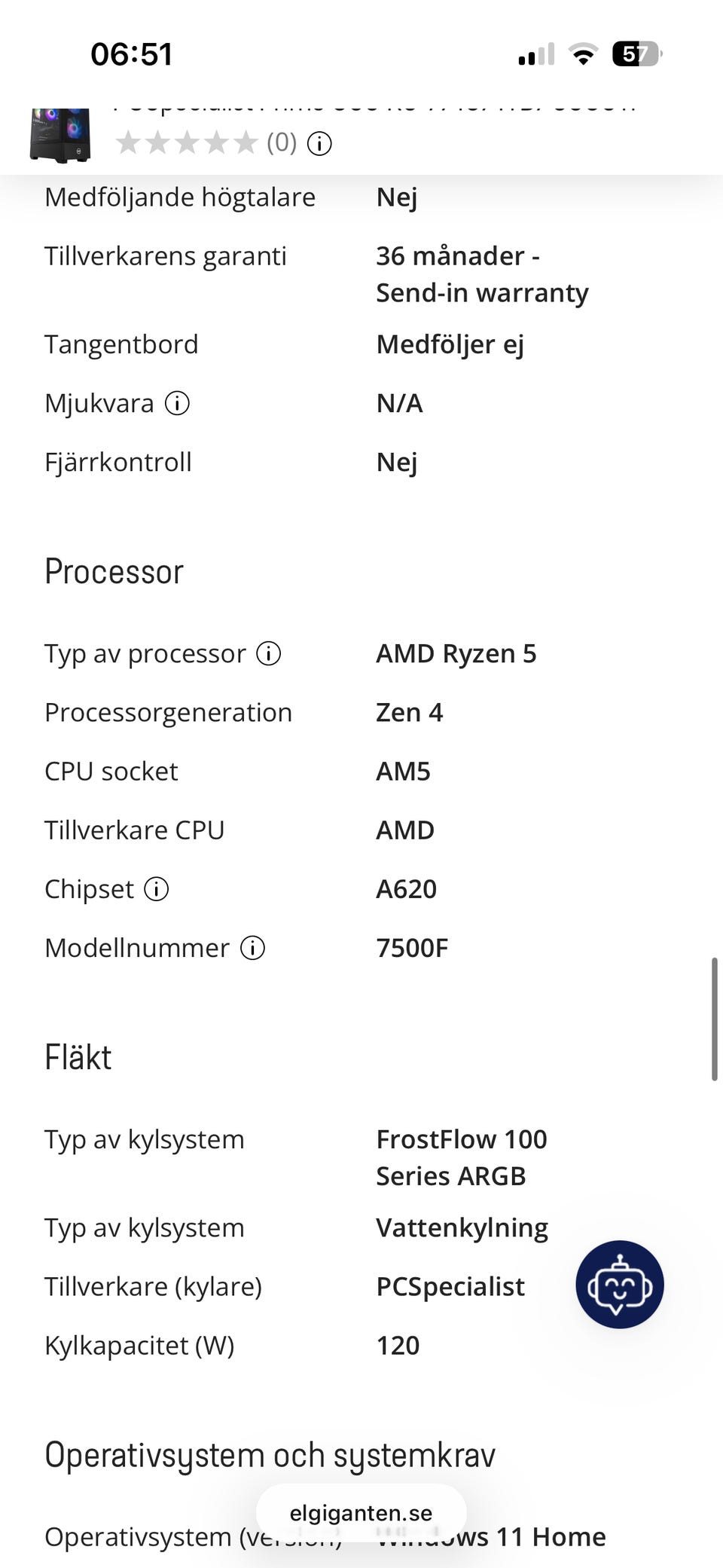Tap the elgiganten.se address pill
Screen dimensions: 723x1568
(361, 1513)
